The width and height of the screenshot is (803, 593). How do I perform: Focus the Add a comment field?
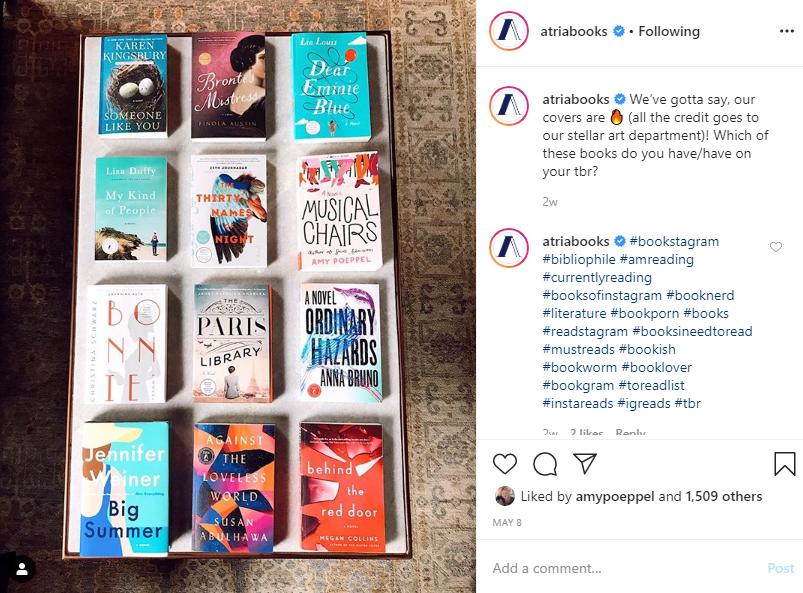pyautogui.click(x=625, y=568)
